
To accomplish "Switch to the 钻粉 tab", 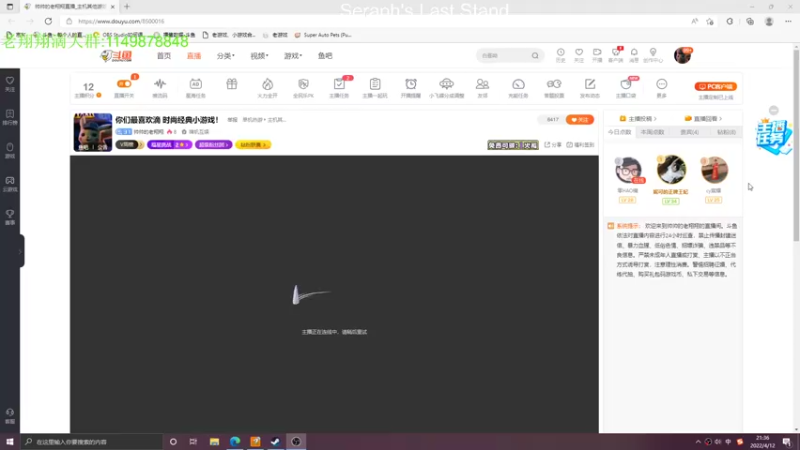I will [727, 132].
